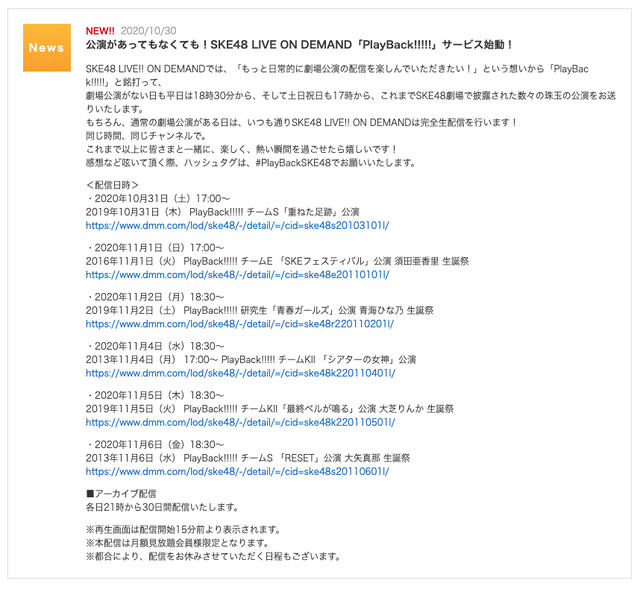
Task: Click the orange News badge icon
Action: pyautogui.click(x=47, y=48)
